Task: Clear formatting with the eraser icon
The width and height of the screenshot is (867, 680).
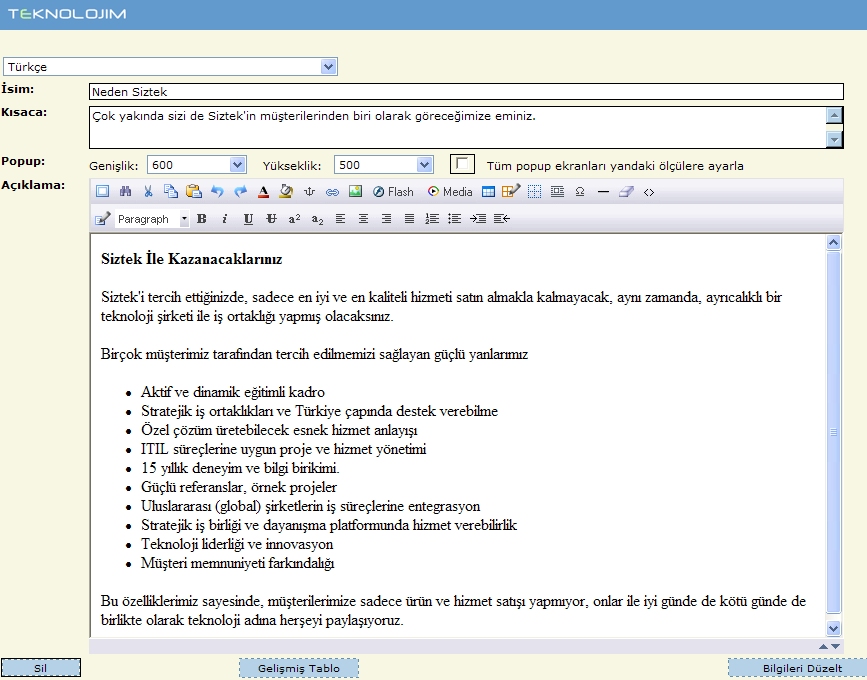Action: [x=626, y=192]
